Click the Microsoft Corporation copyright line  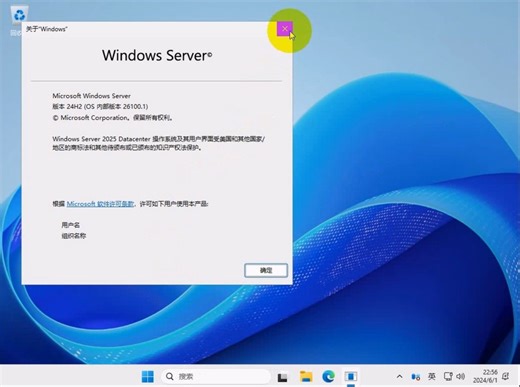pyautogui.click(x=113, y=118)
